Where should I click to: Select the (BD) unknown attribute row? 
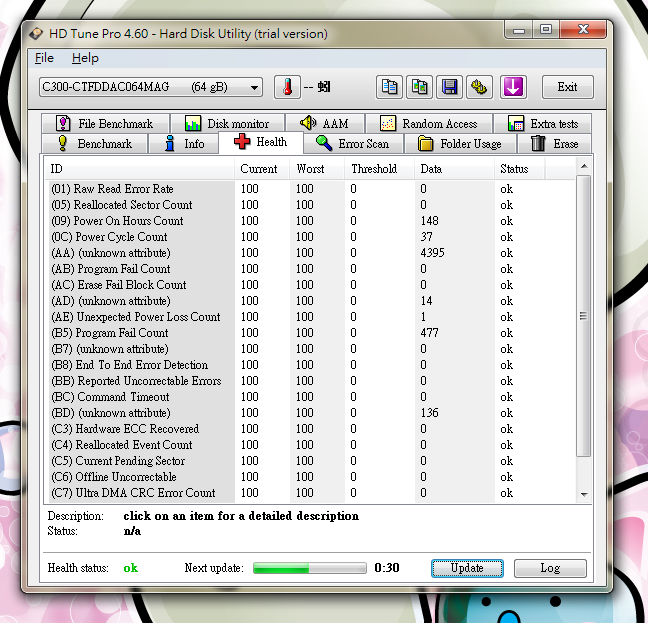[310, 413]
